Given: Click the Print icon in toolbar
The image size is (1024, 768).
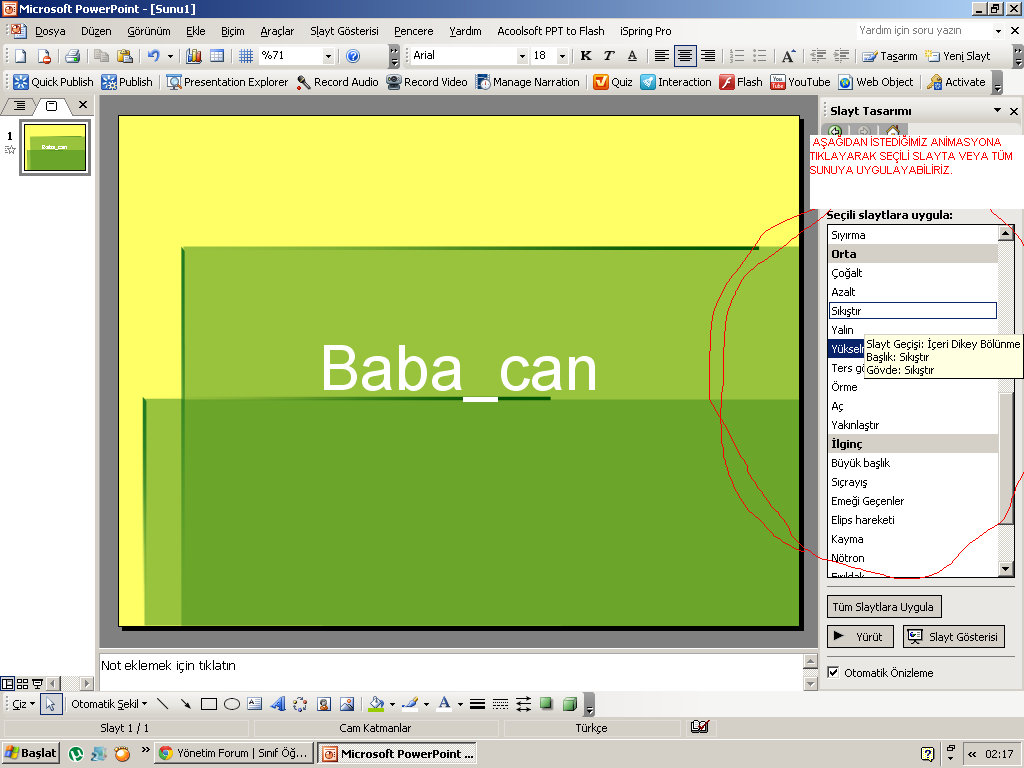Looking at the screenshot, I should coord(72,56).
